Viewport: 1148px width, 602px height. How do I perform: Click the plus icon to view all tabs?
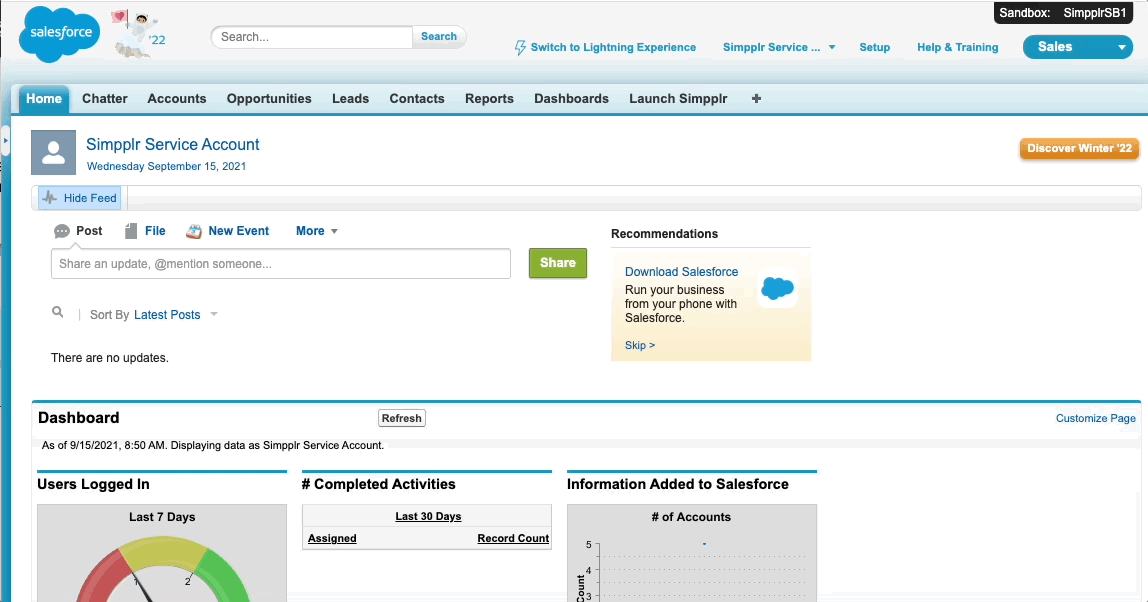pos(756,99)
